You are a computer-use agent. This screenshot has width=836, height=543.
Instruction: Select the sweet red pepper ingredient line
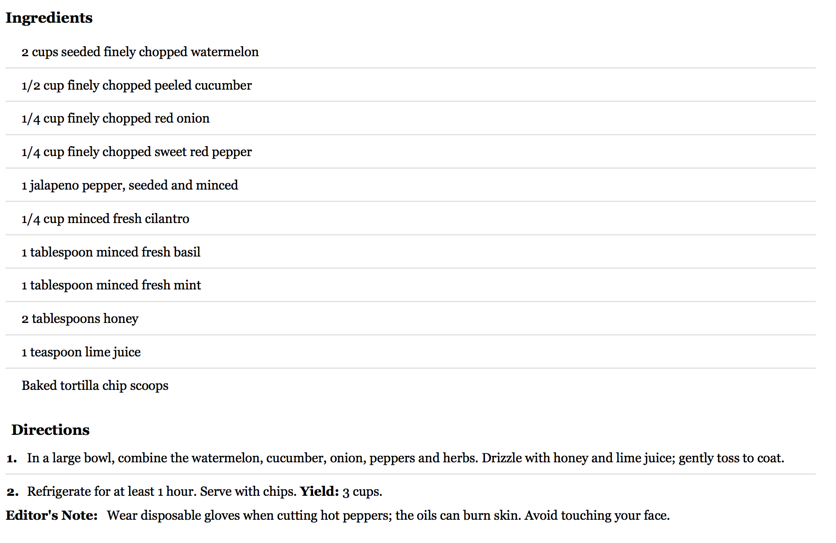pyautogui.click(x=136, y=152)
